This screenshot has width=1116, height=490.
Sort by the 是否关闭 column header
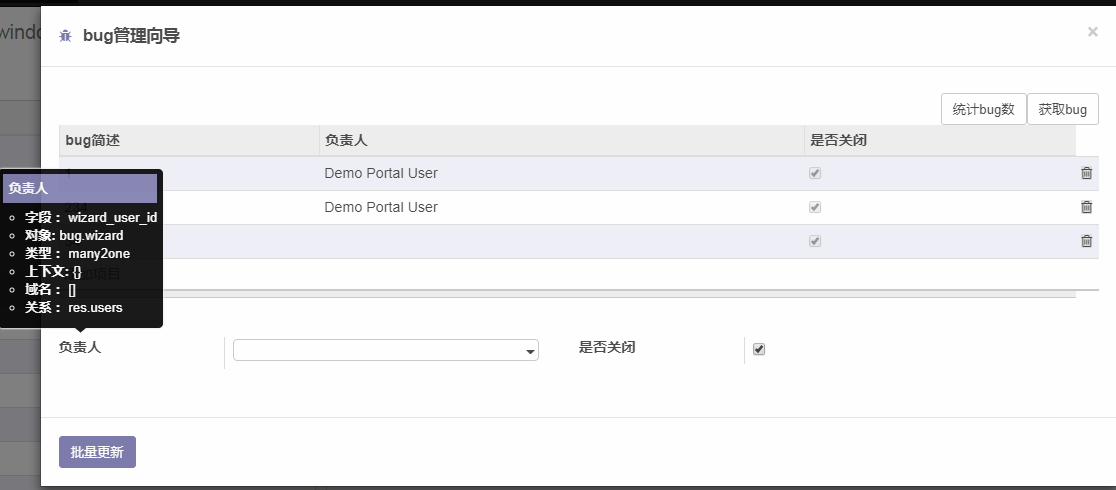[x=940, y=141]
